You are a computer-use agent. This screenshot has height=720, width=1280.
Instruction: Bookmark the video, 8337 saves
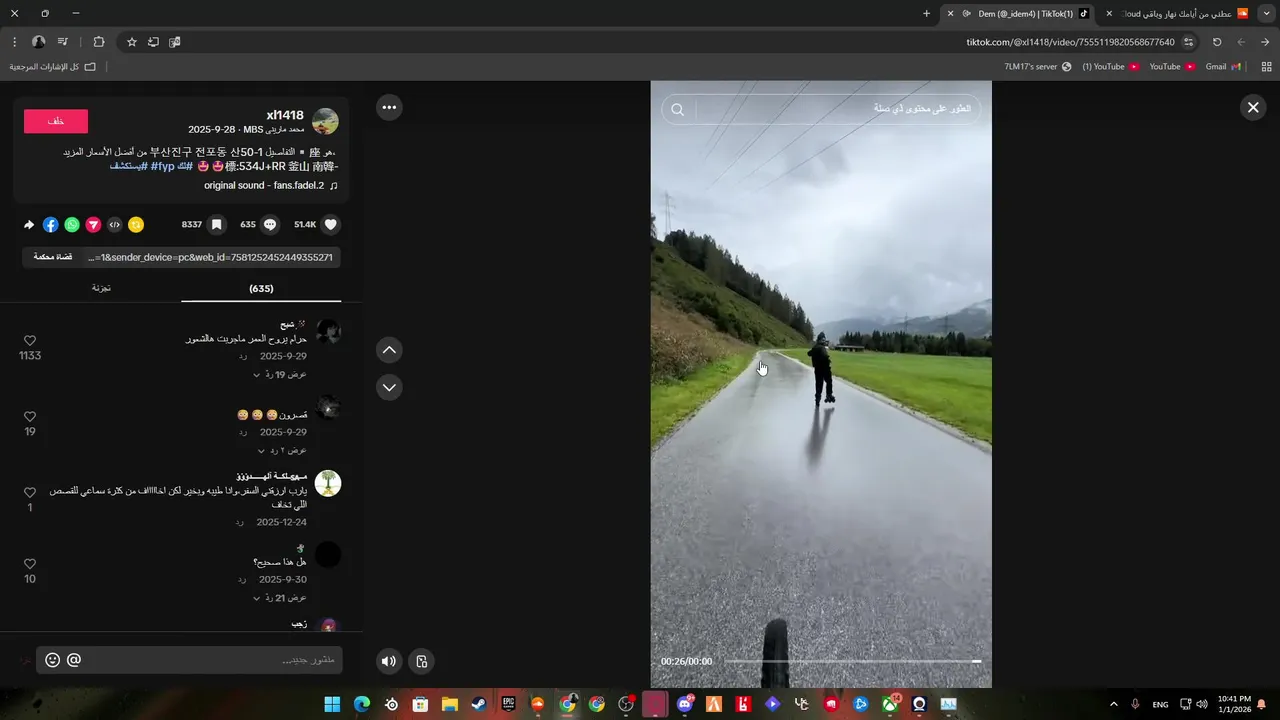pyautogui.click(x=216, y=225)
